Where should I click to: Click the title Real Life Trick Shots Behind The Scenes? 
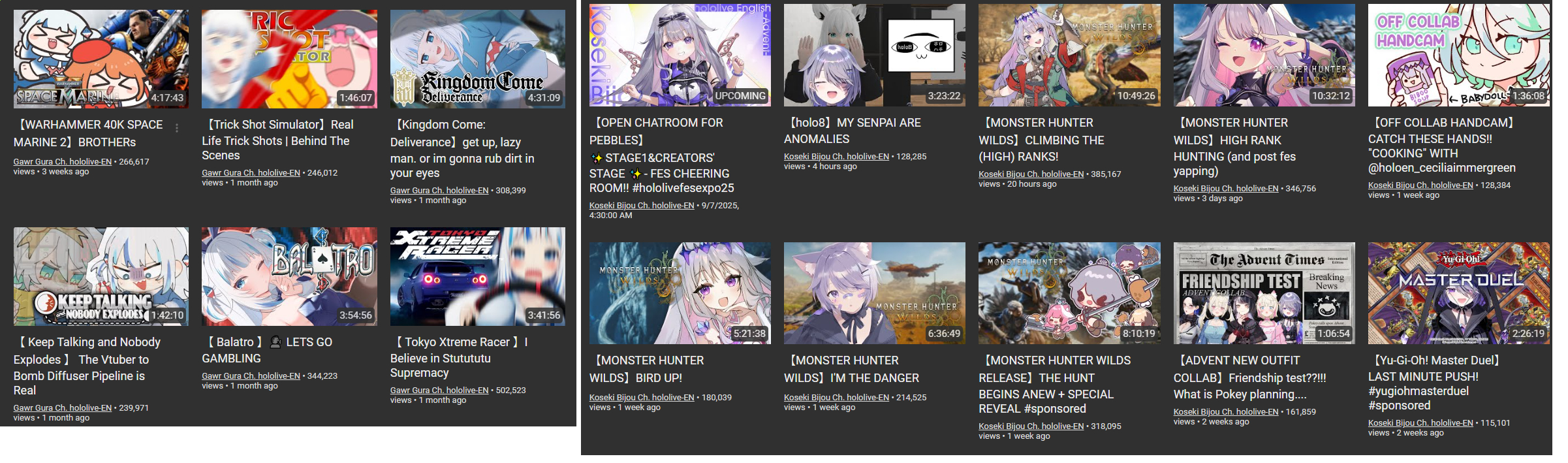[x=277, y=140]
